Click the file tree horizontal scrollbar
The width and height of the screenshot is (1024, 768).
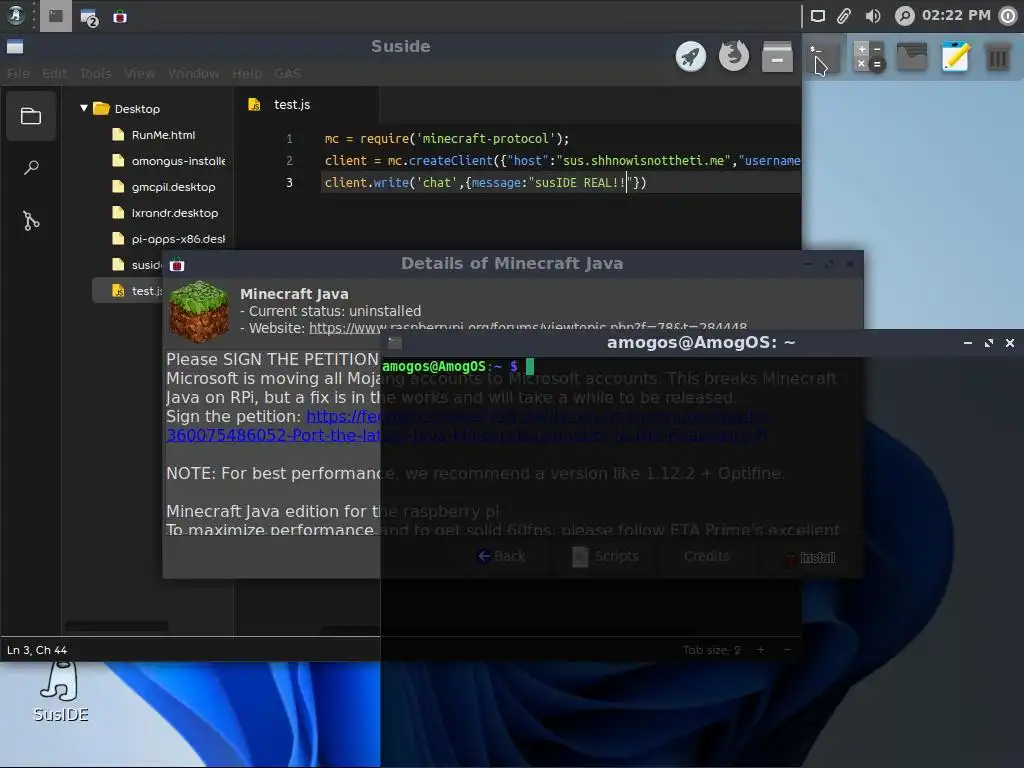(x=116, y=626)
